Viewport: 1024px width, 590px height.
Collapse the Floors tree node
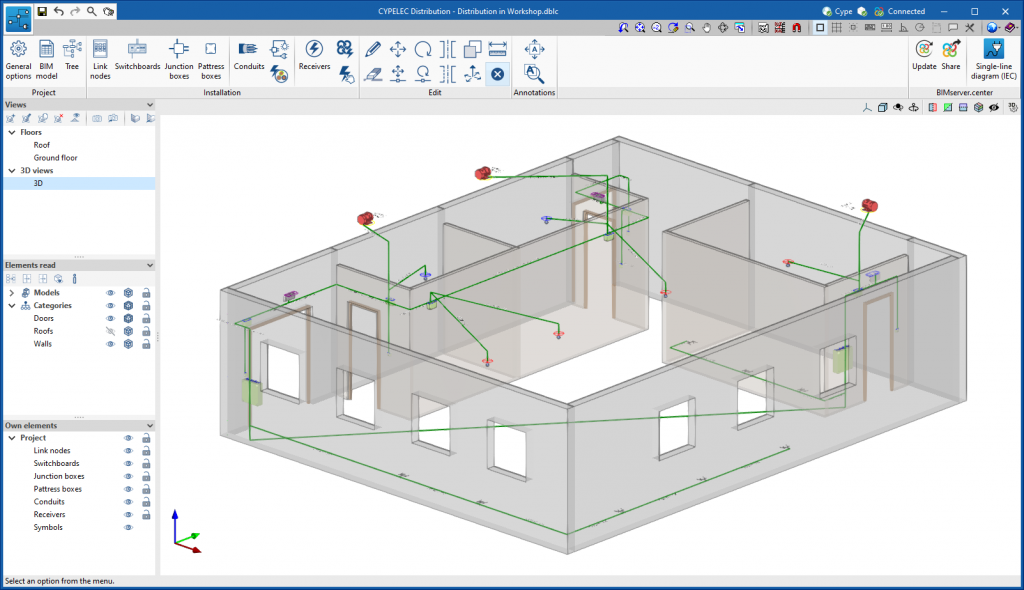click(x=11, y=132)
